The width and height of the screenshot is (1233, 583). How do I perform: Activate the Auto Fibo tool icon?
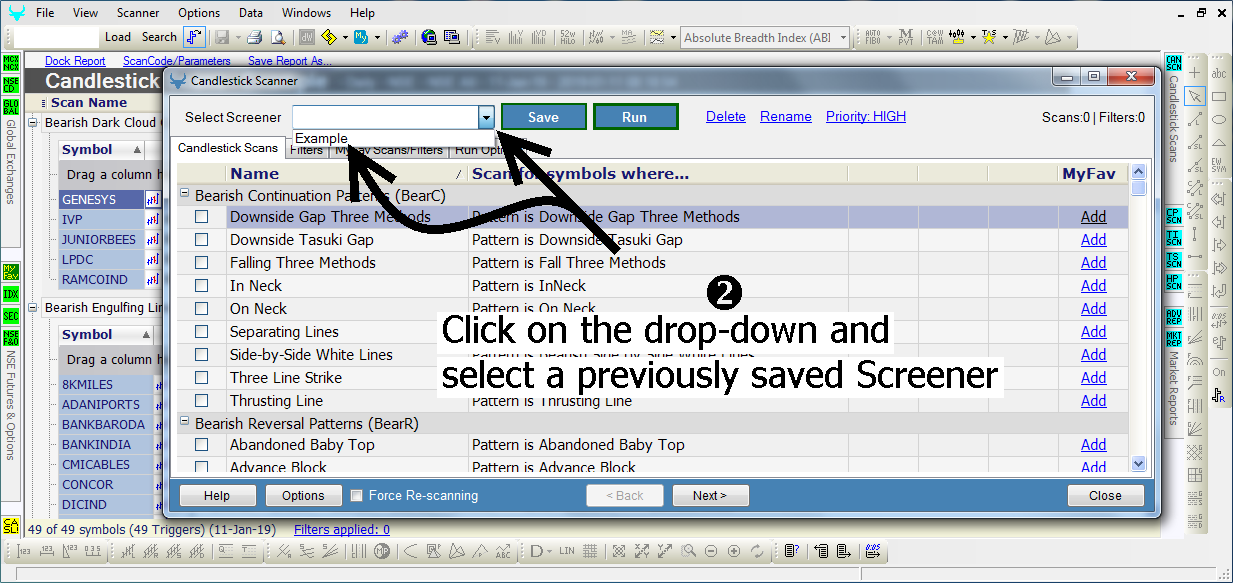(873, 37)
